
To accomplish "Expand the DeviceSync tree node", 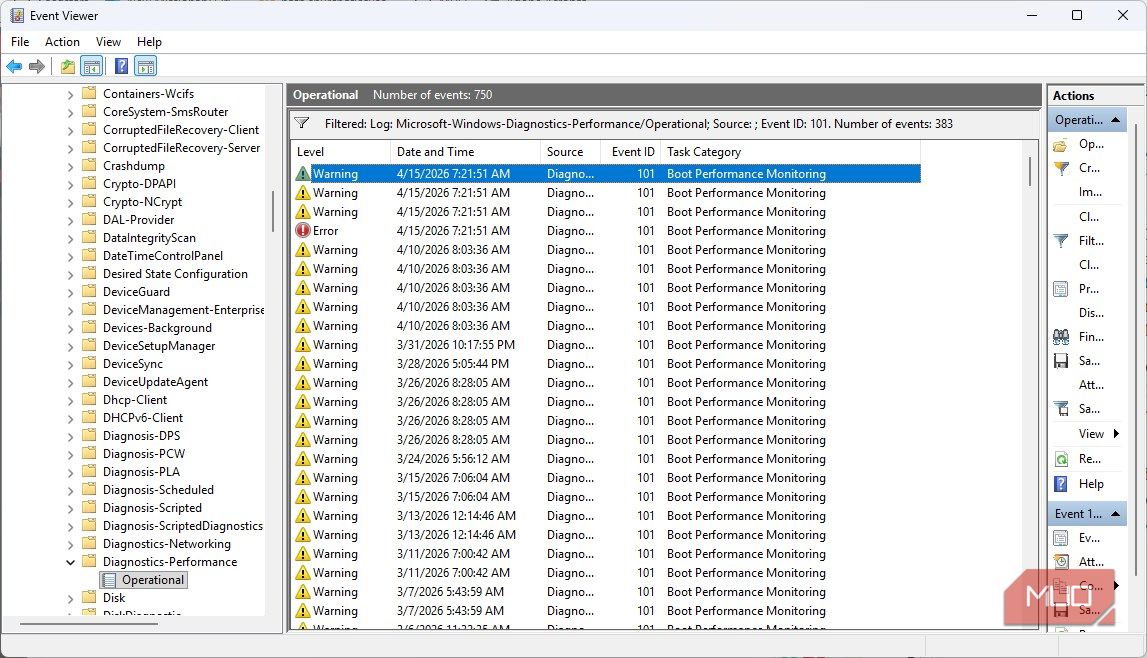I will click(x=70, y=364).
